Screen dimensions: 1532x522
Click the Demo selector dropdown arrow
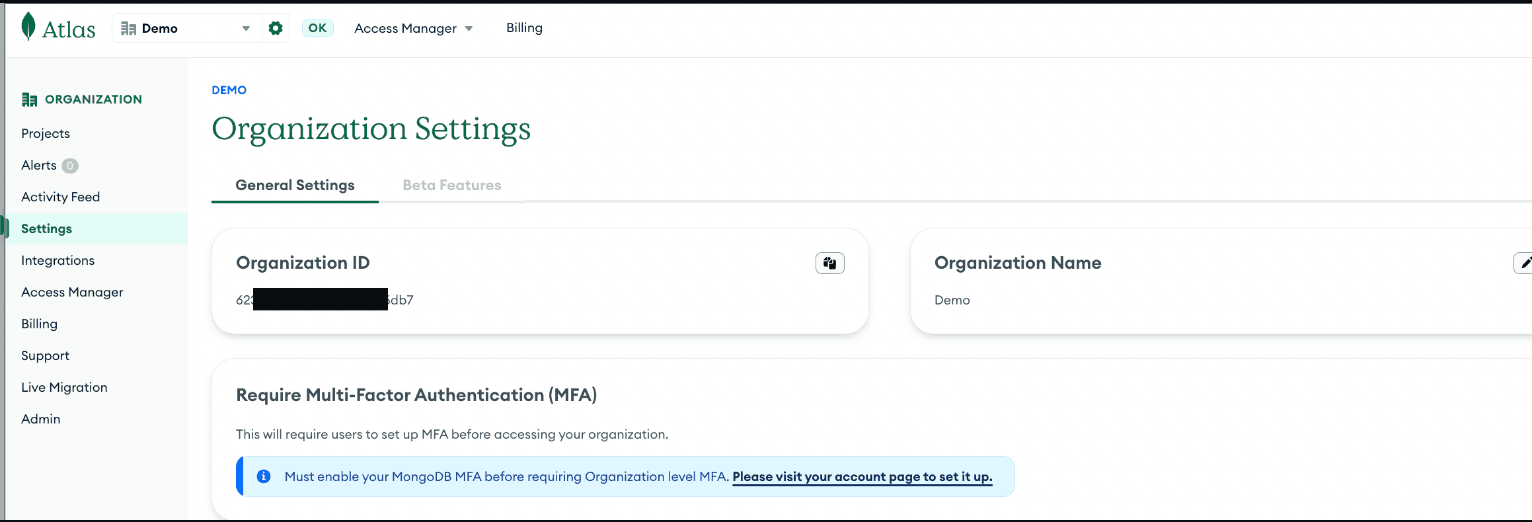(x=246, y=29)
